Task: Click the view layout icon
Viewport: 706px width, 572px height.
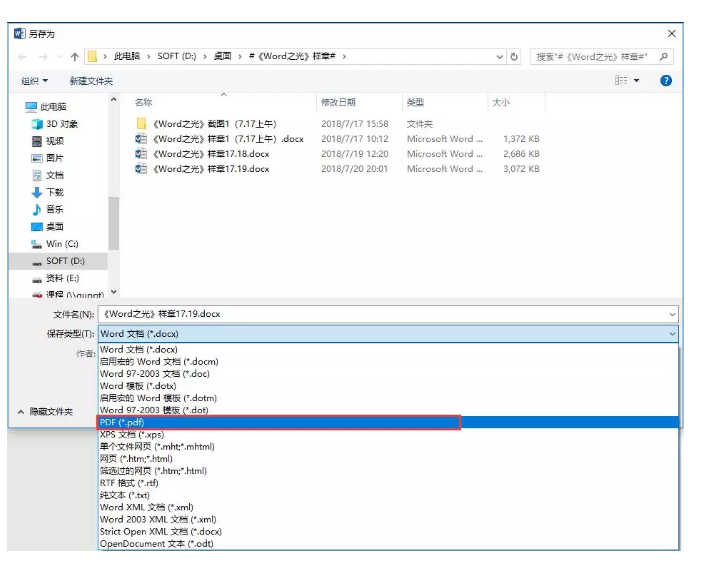Action: pos(621,80)
